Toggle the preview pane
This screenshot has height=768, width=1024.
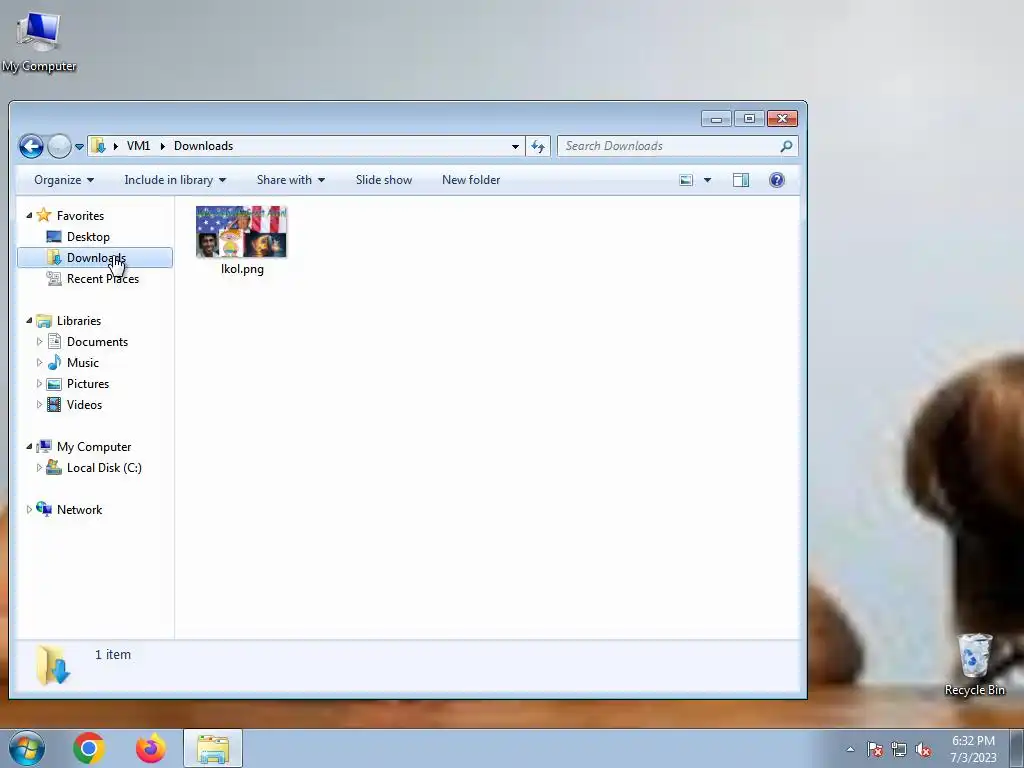741,180
